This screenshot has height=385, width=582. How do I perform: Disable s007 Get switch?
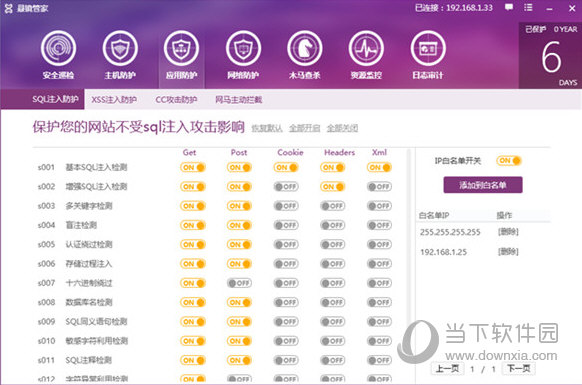click(x=193, y=283)
